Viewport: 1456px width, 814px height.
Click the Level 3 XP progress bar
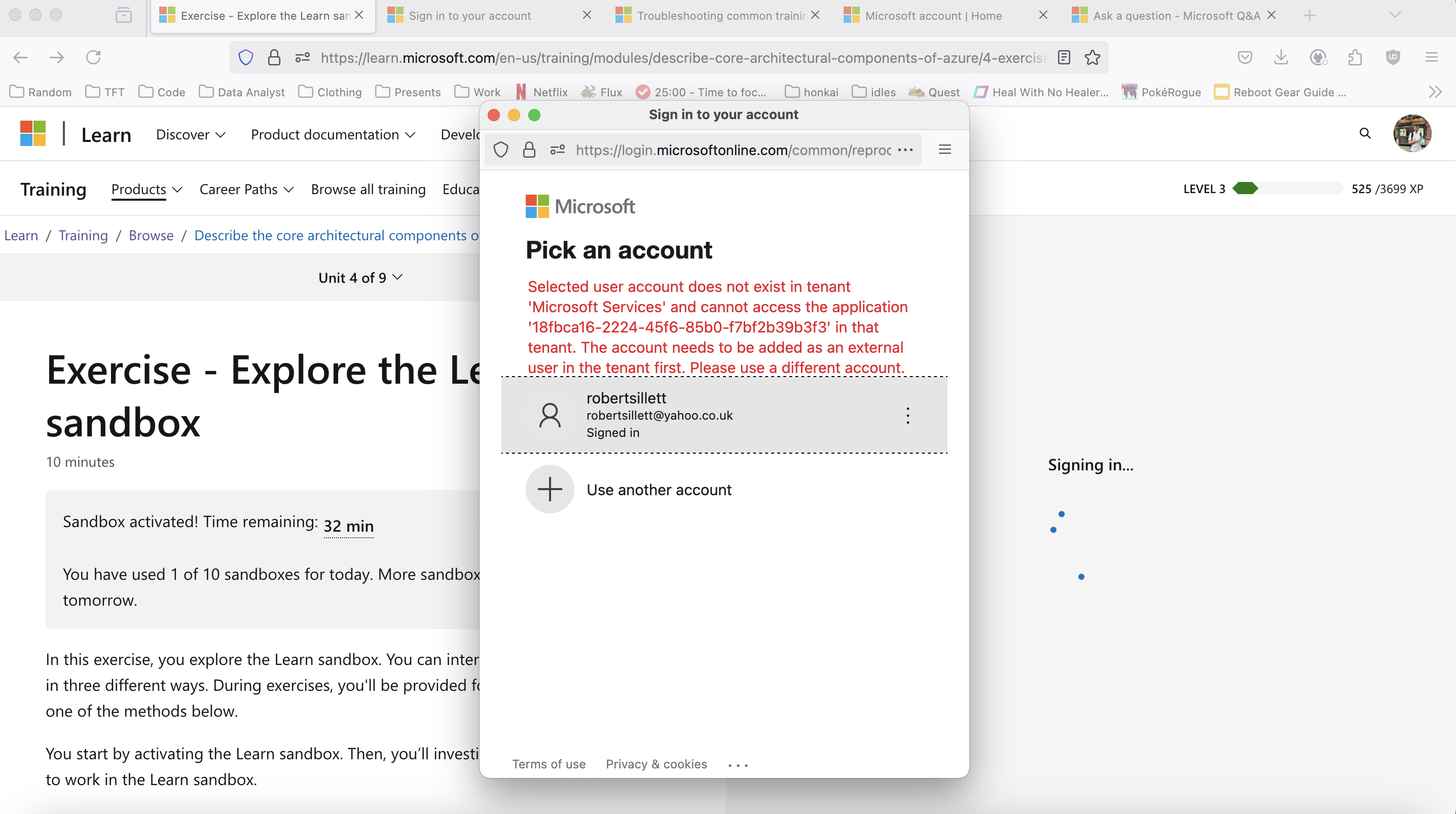[1288, 188]
